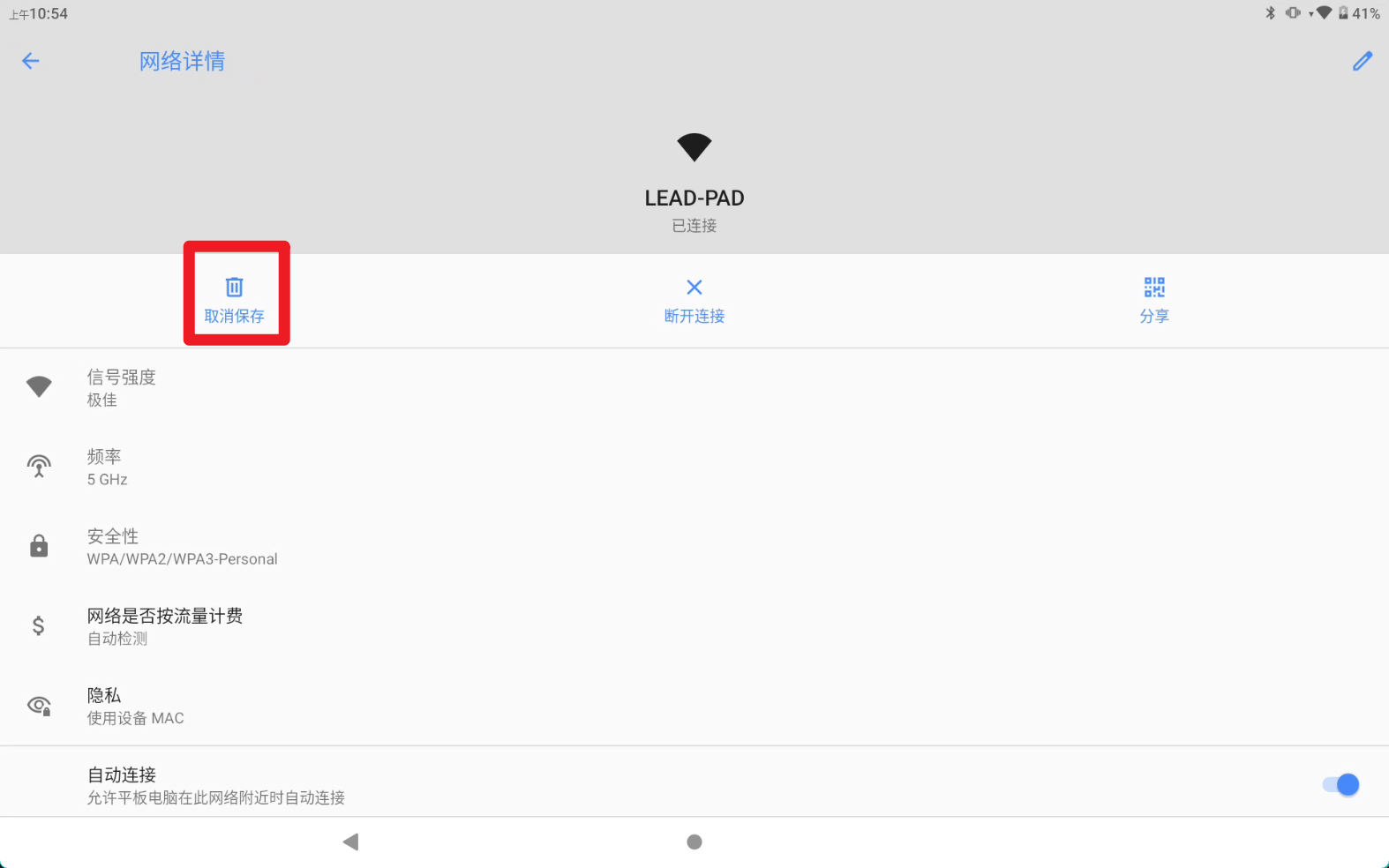Viewport: 1389px width, 868px height.
Task: Click the 断开连接 button label
Action: point(694,316)
